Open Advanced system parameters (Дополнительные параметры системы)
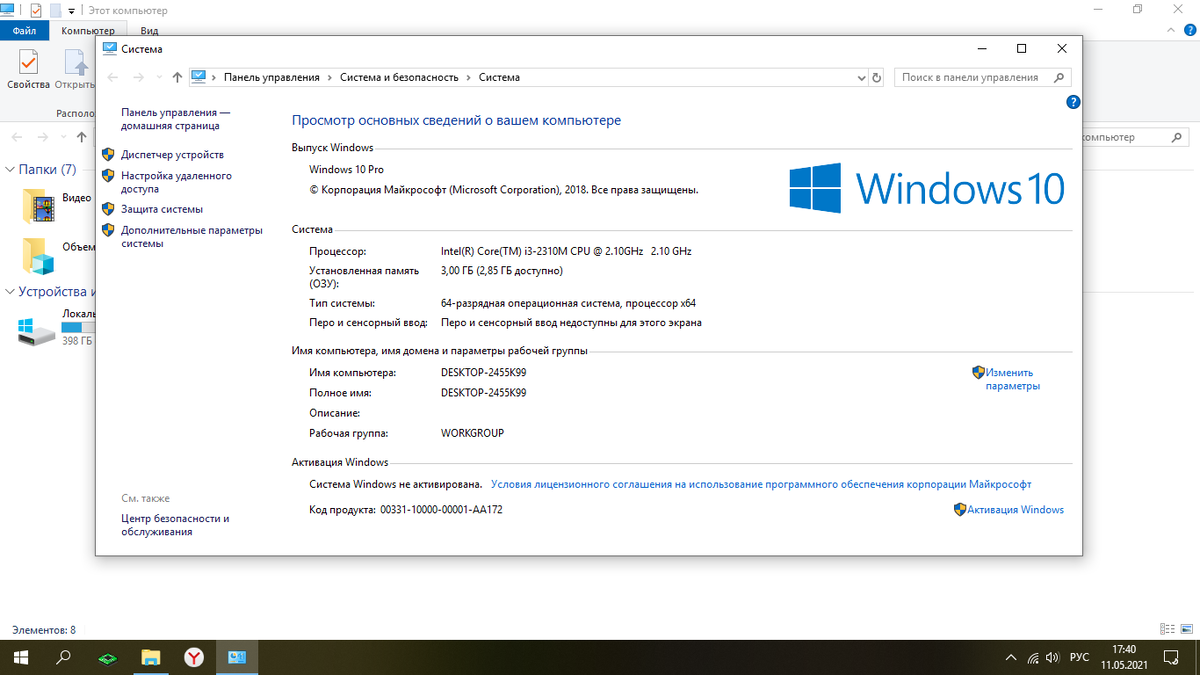Image resolution: width=1200 pixels, height=675 pixels. click(192, 237)
